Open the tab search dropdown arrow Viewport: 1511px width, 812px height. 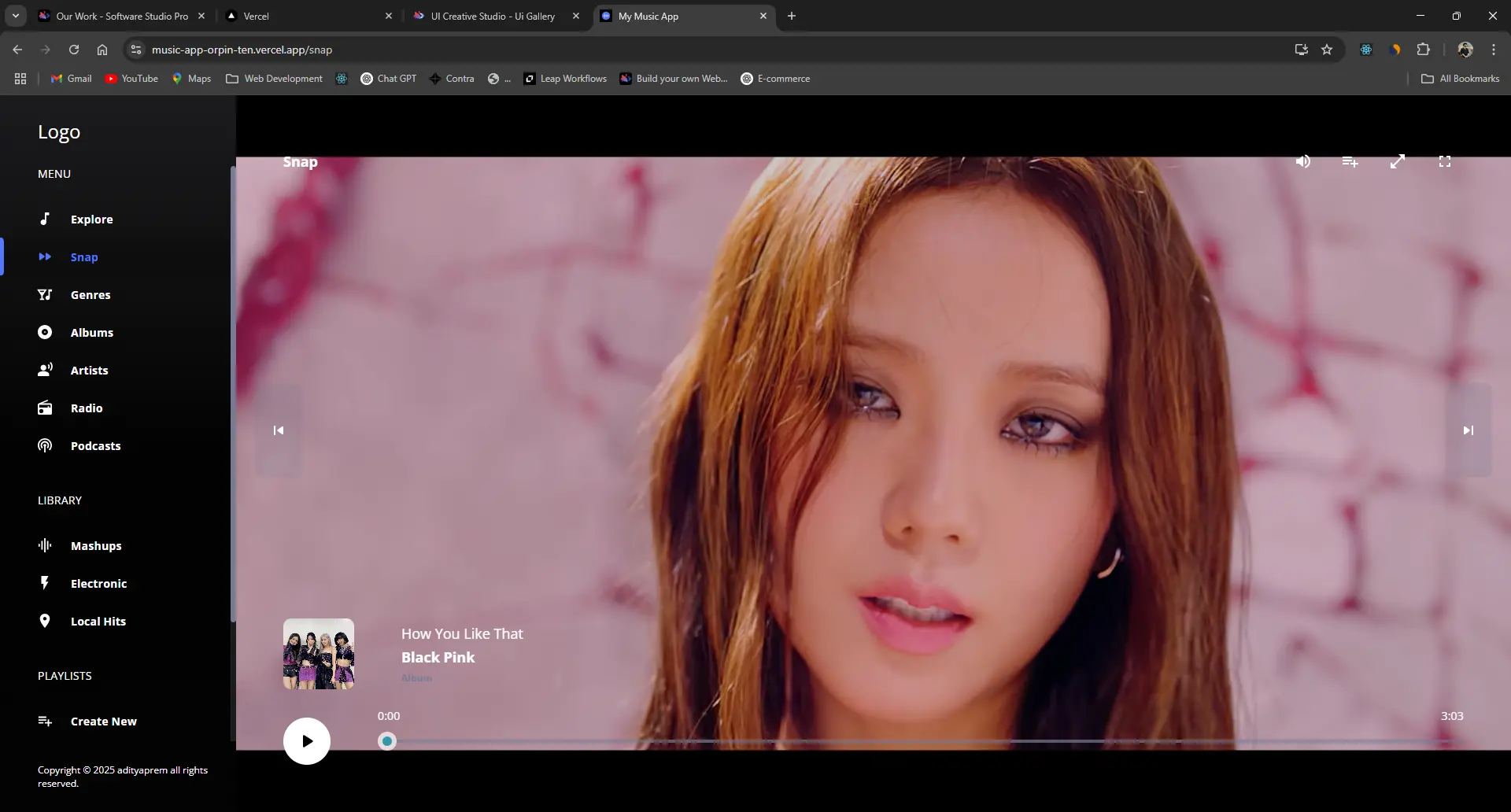click(x=16, y=16)
